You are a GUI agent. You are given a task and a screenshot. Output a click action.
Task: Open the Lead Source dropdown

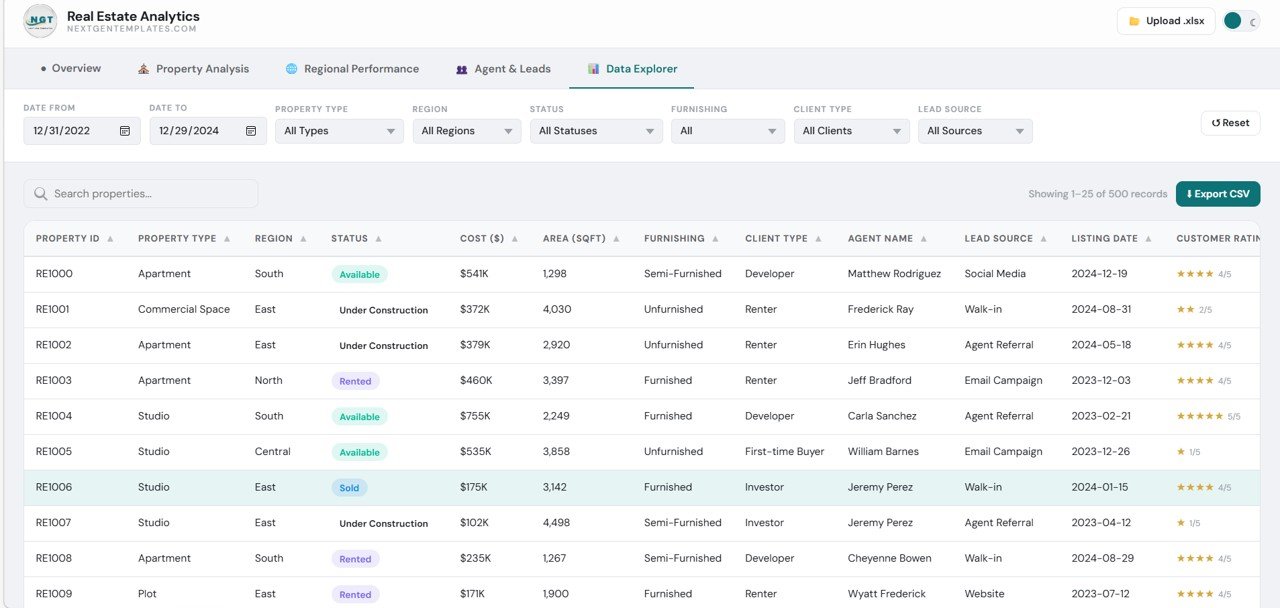975,130
